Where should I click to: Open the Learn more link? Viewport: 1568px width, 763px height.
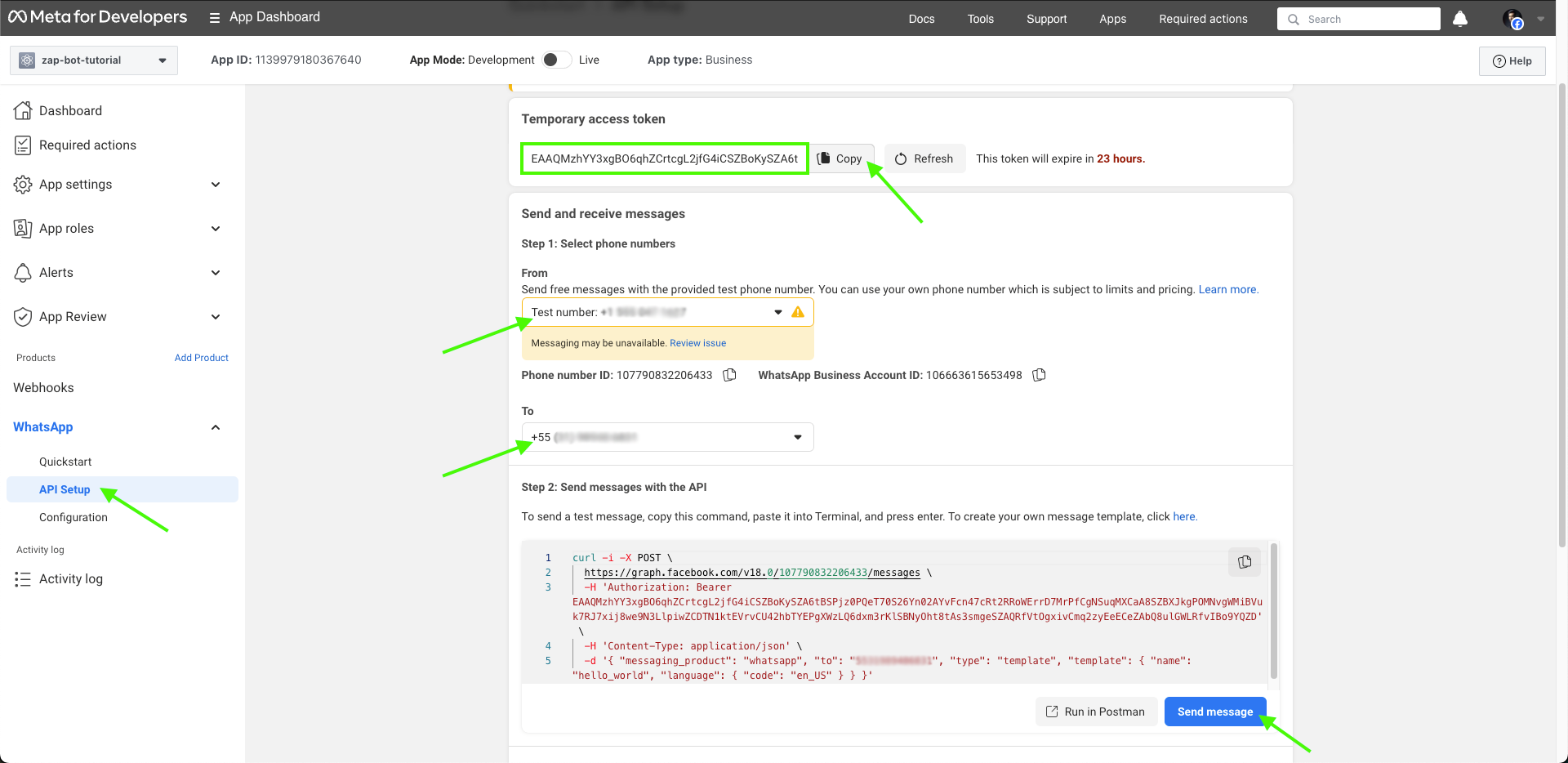click(x=1228, y=289)
